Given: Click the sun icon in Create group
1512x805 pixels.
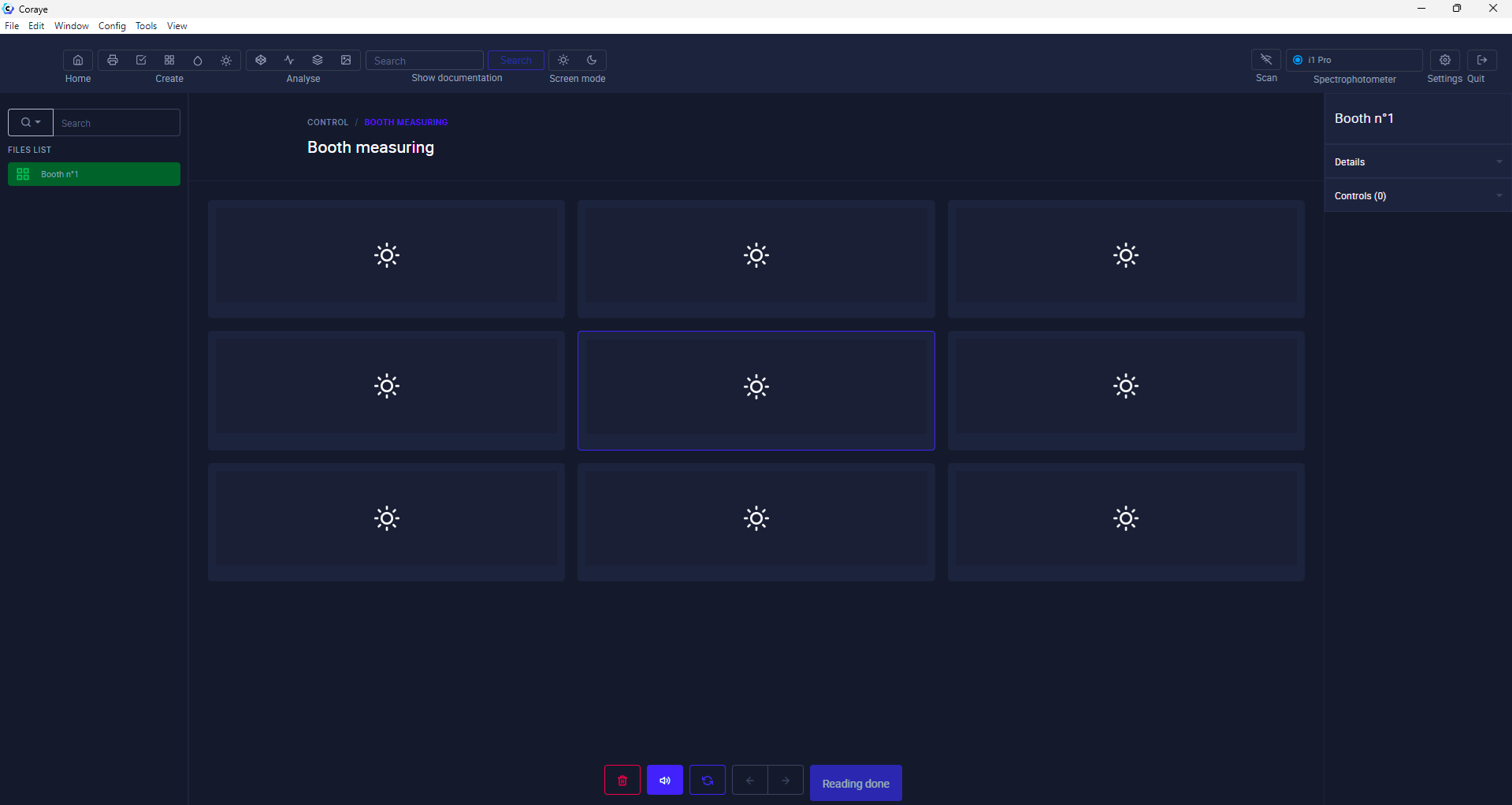Looking at the screenshot, I should [x=226, y=61].
